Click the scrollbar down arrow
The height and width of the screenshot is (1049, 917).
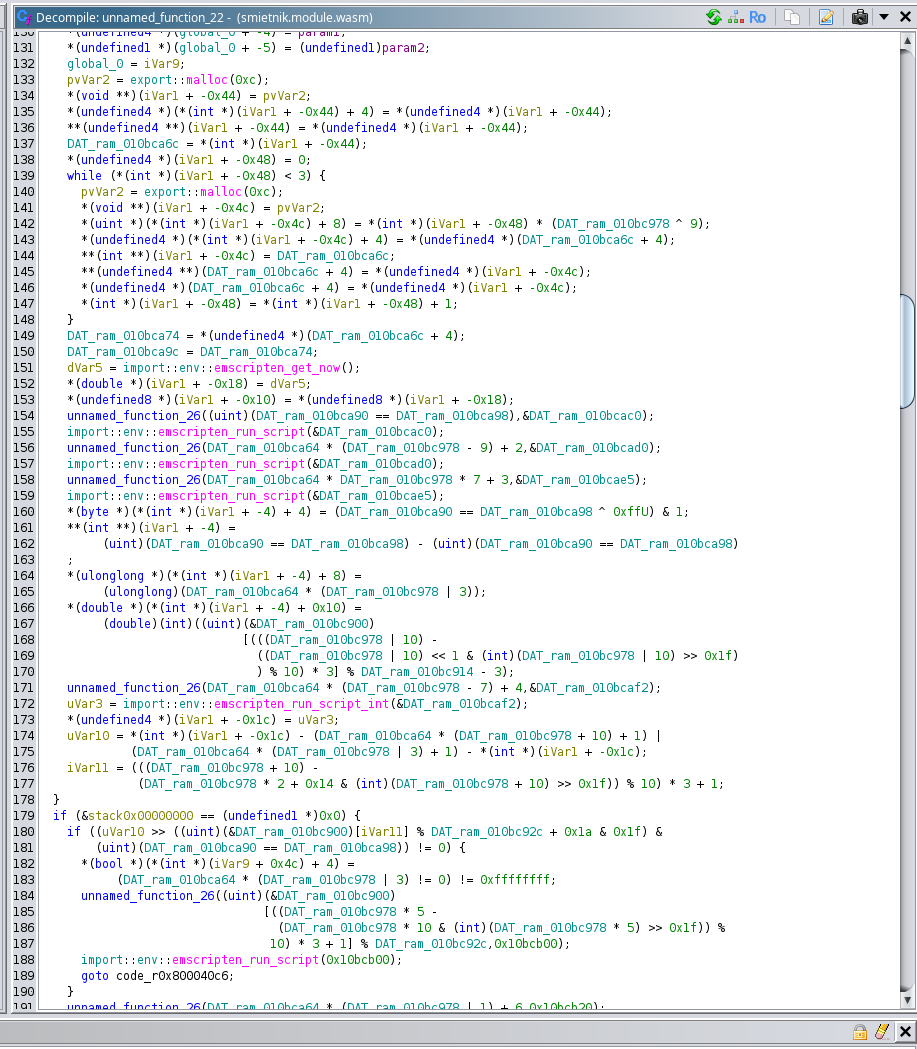pos(908,1000)
